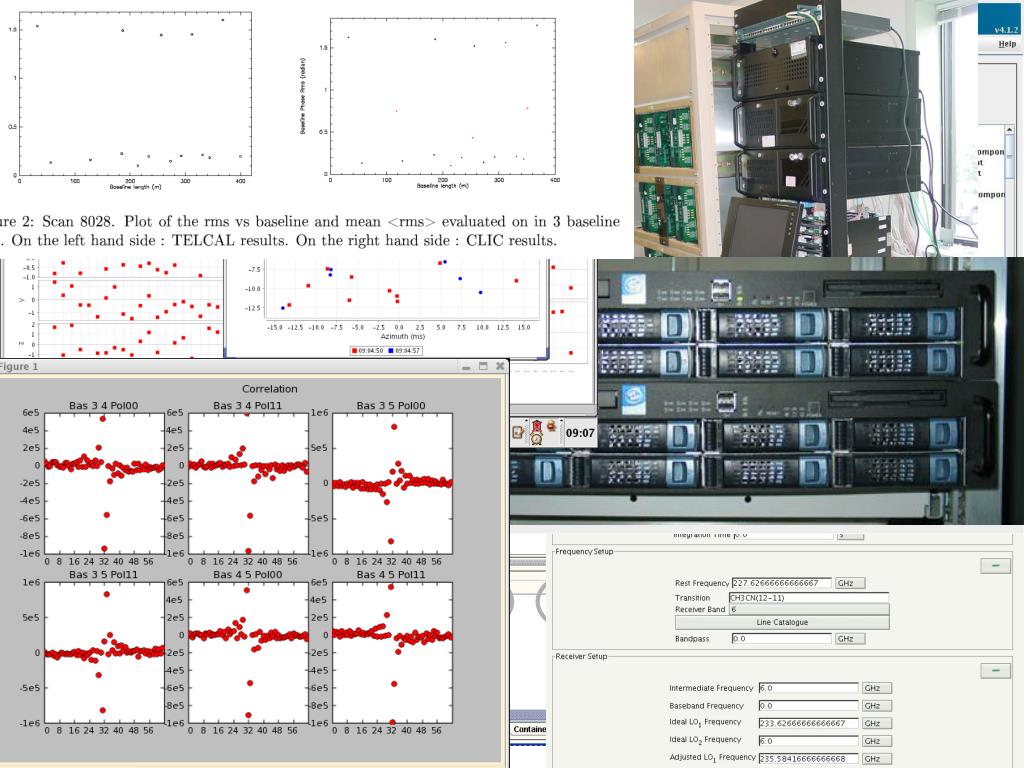
Task: Click the Transition field showing CH3CN(12-11)
Action: click(x=808, y=598)
